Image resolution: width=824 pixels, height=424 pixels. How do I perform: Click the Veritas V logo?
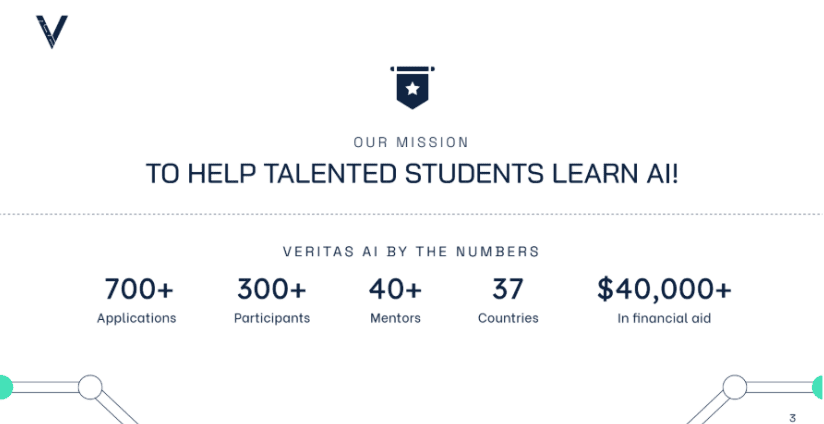coord(52,32)
